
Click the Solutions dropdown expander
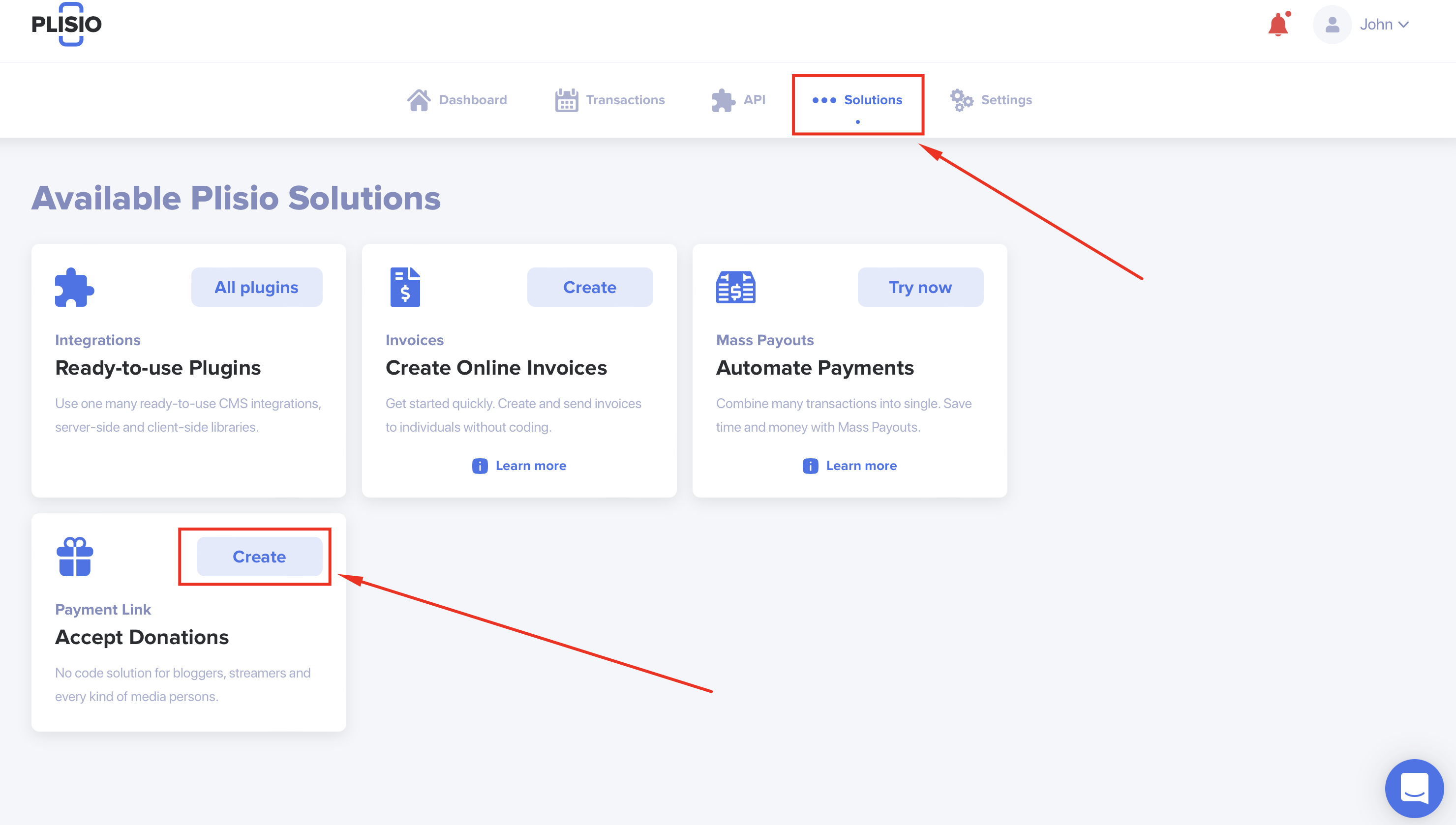[x=857, y=99]
